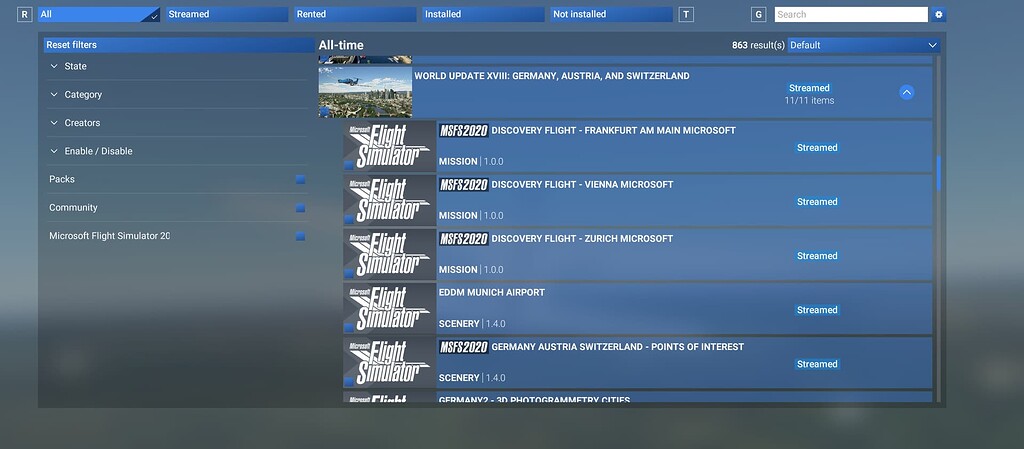Viewport: 1024px width, 449px height.
Task: Click the T shortcut key icon
Action: click(686, 14)
